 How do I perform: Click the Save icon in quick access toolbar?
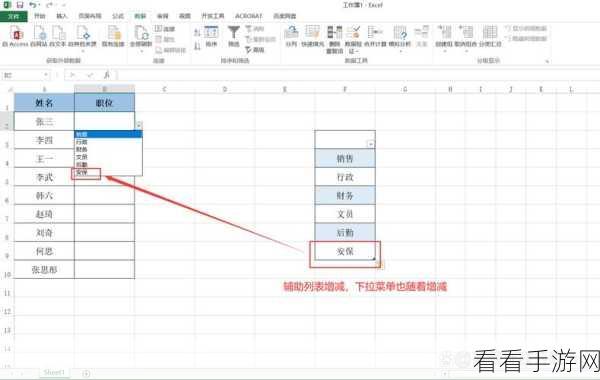[x=20, y=5]
